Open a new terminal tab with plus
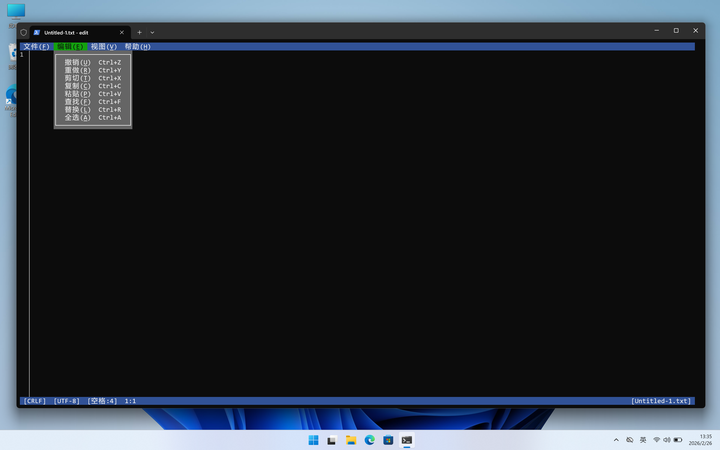The width and height of the screenshot is (720, 450). click(139, 33)
